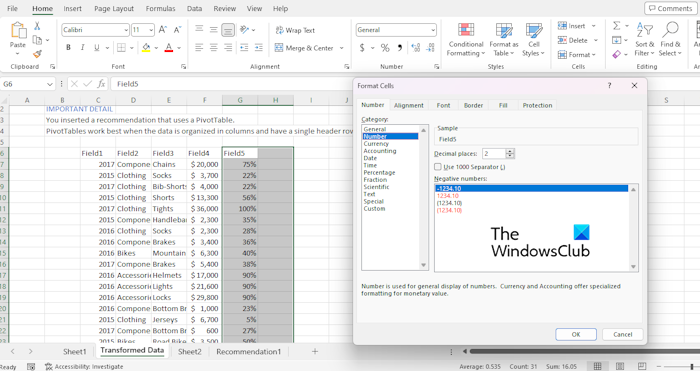Click the Increase Indent icon
This screenshot has height=371, width=700.
coord(259,47)
